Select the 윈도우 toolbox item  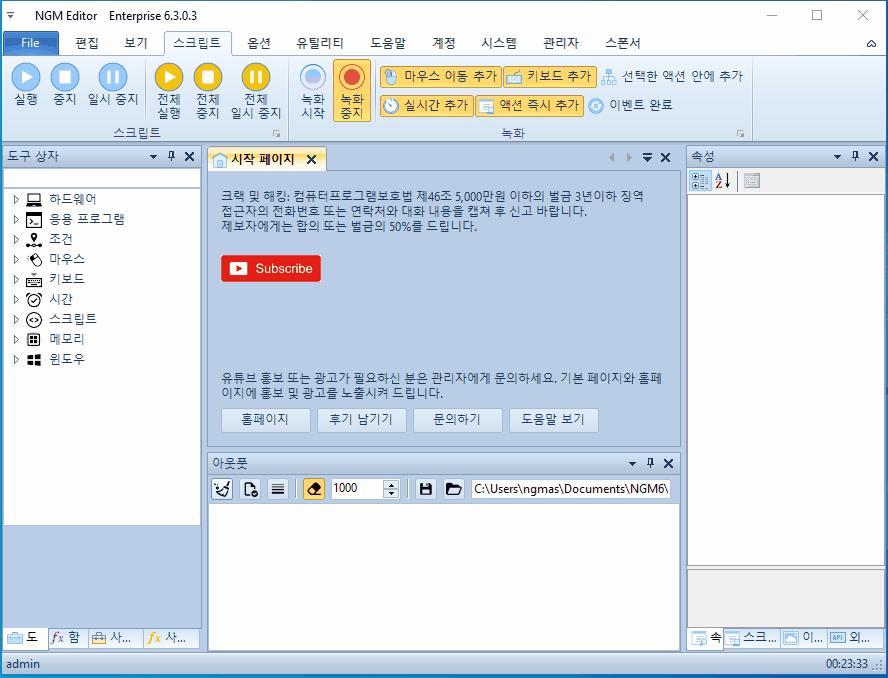(66, 359)
